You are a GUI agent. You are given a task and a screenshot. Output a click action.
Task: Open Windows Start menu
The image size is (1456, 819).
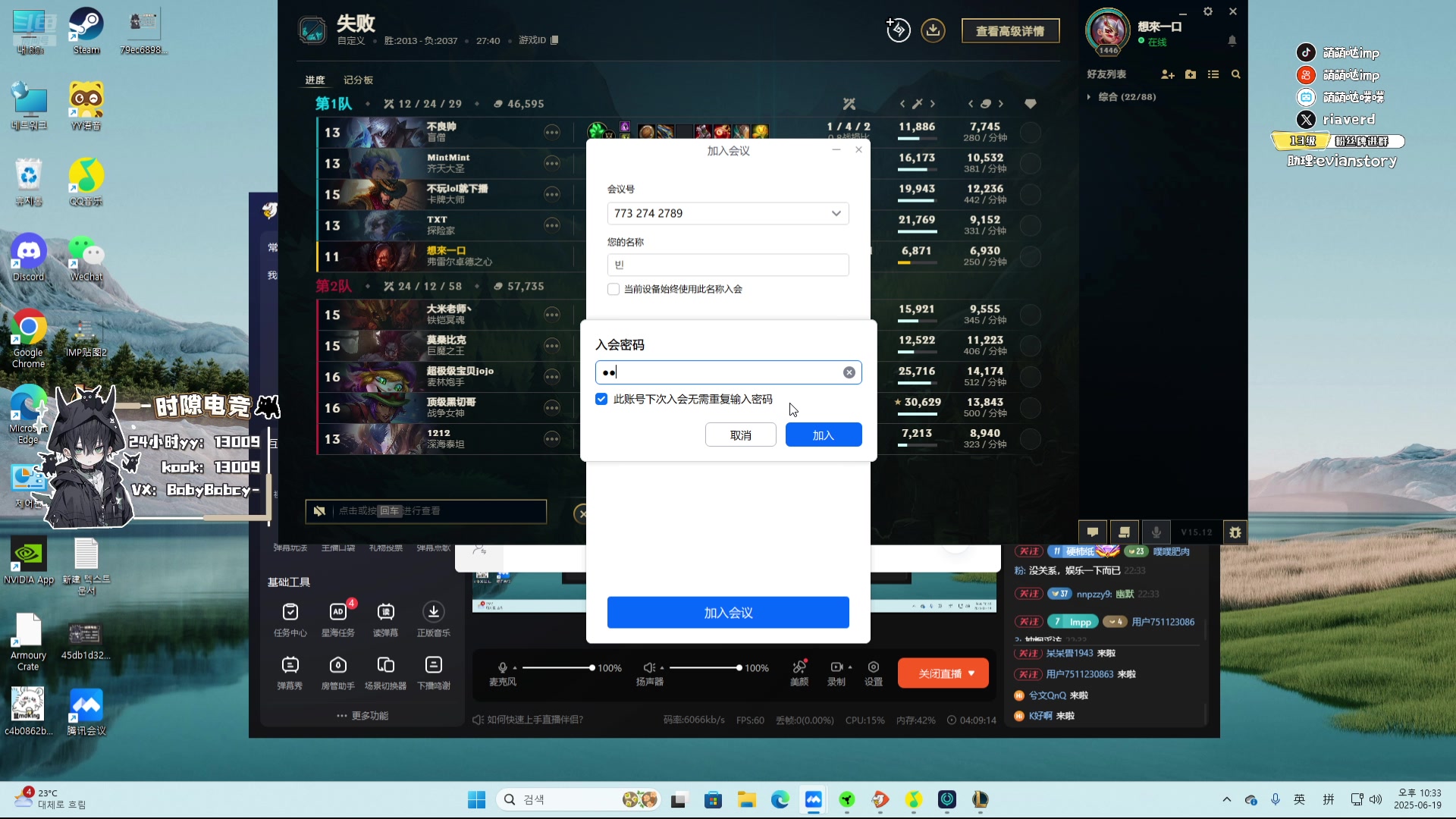(476, 799)
